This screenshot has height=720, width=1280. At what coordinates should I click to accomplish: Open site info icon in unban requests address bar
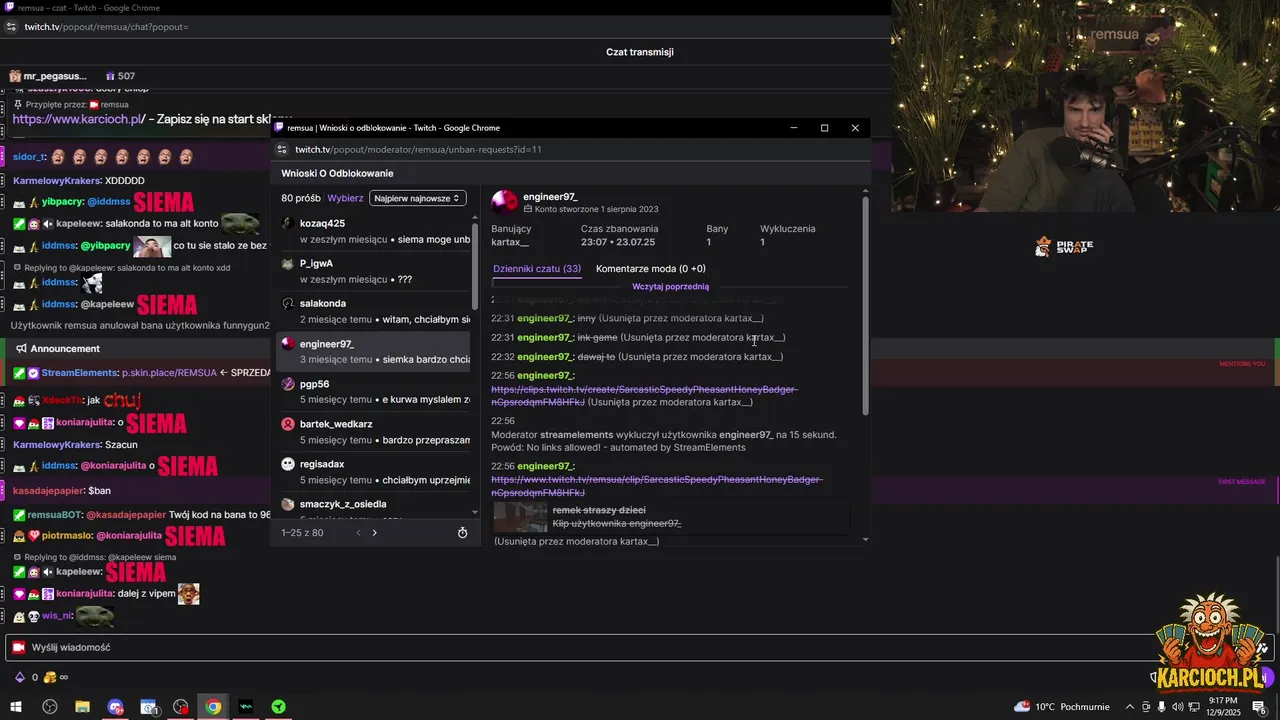pos(283,149)
